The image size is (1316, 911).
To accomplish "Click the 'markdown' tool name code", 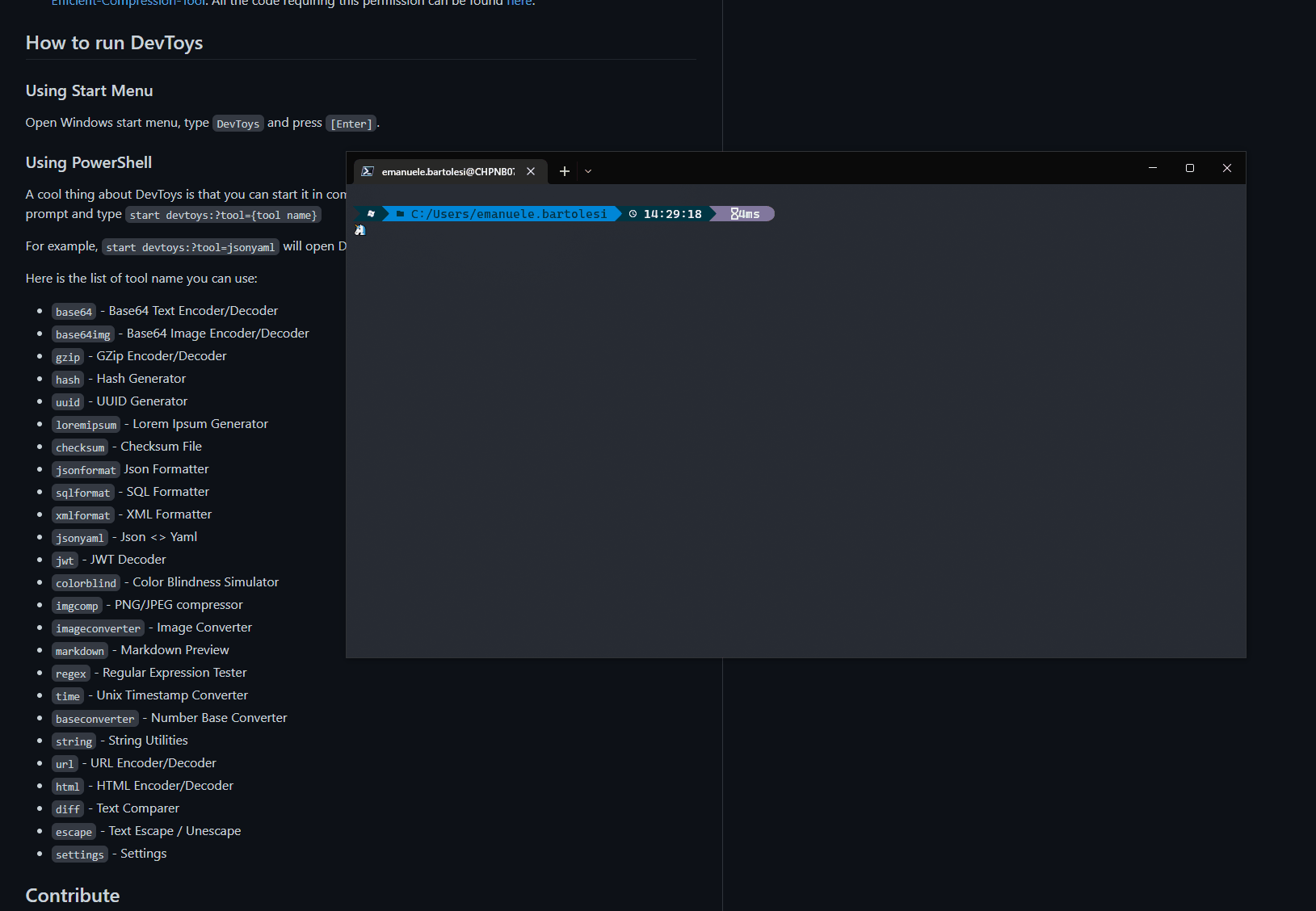I will (x=80, y=651).
